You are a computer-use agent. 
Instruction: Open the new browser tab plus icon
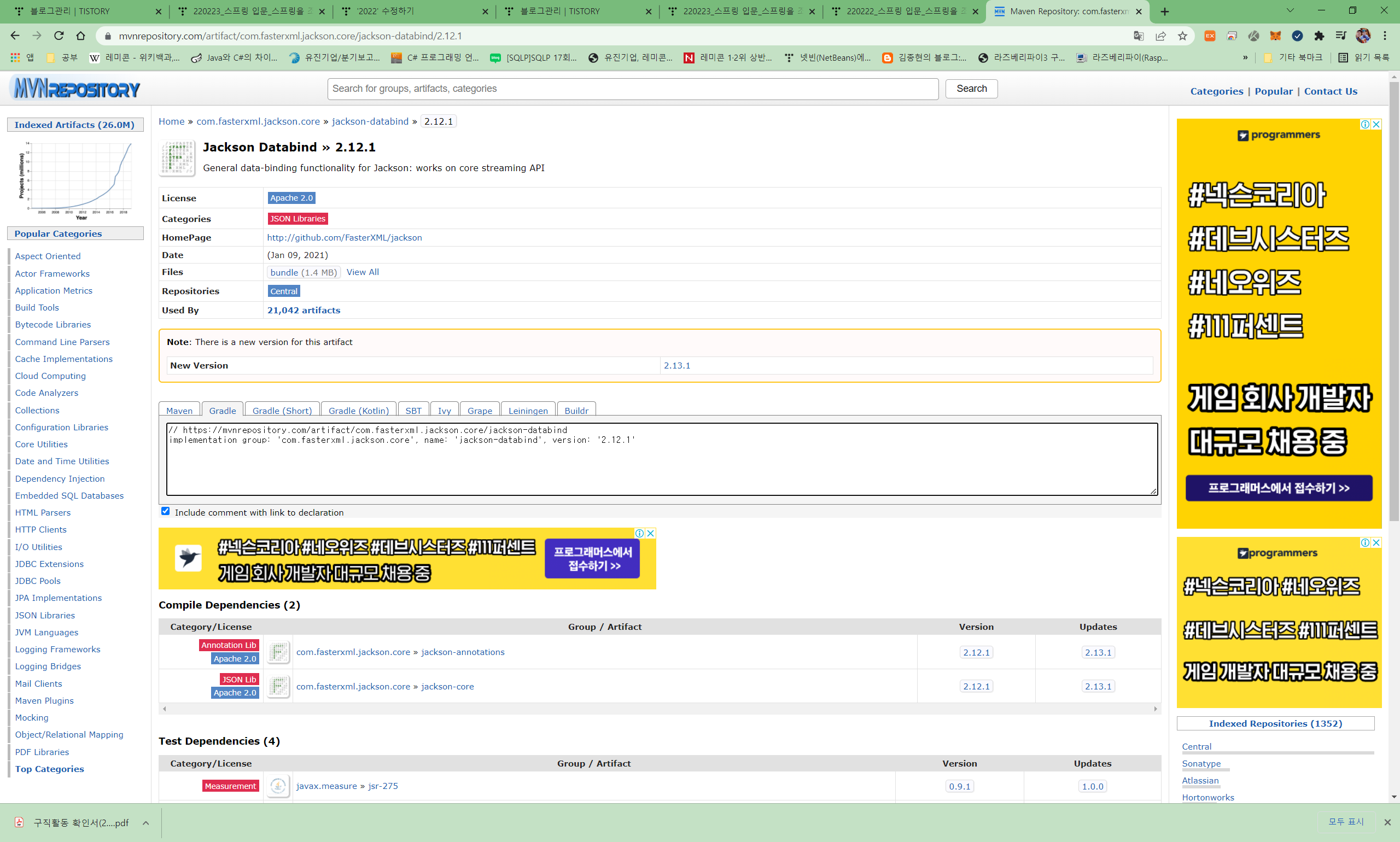(x=1164, y=11)
